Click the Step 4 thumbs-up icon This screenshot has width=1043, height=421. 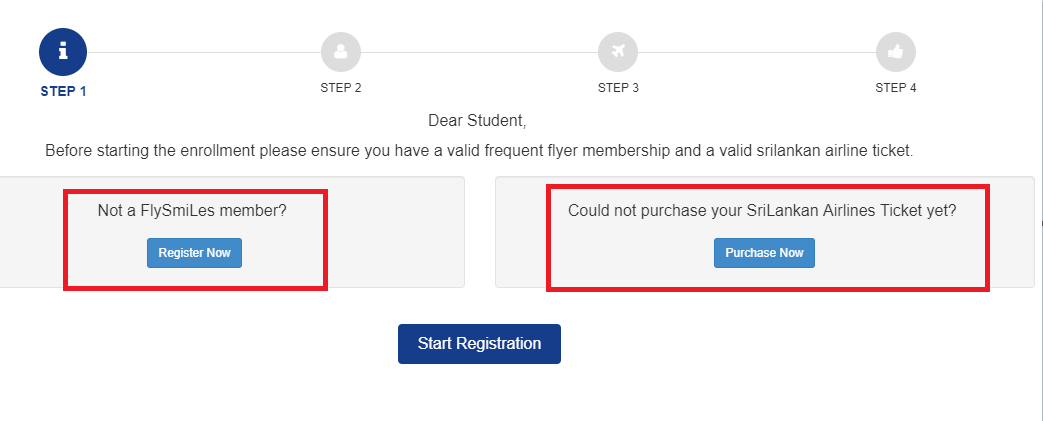click(896, 51)
